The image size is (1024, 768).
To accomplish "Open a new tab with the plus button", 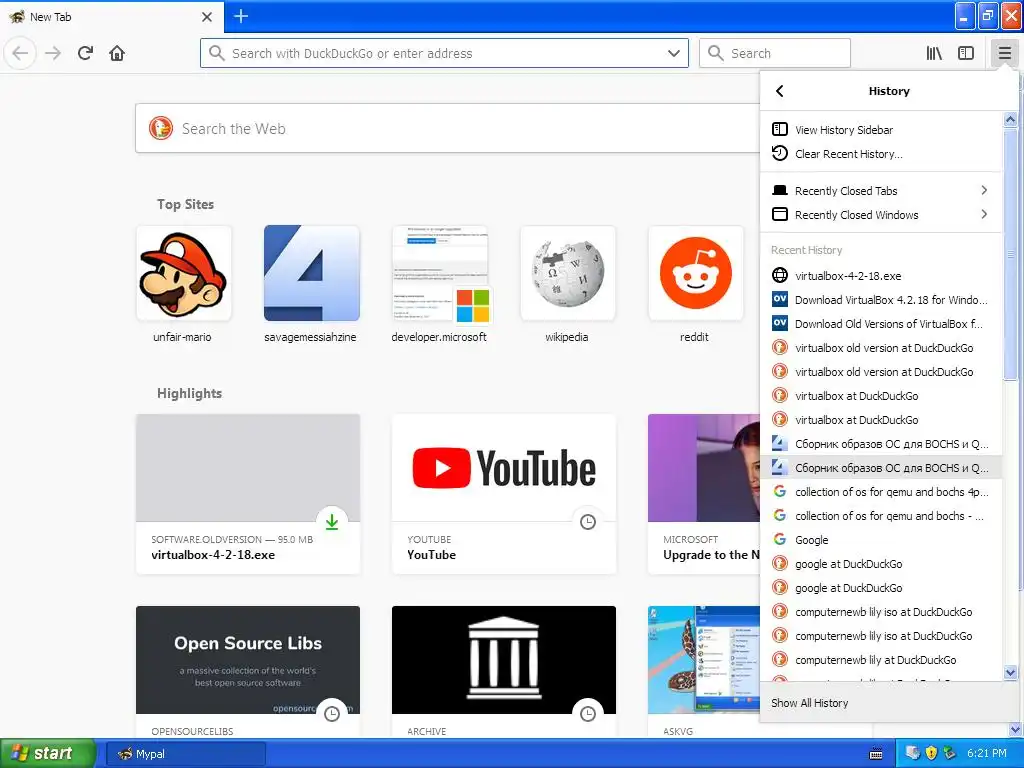I will (x=241, y=16).
